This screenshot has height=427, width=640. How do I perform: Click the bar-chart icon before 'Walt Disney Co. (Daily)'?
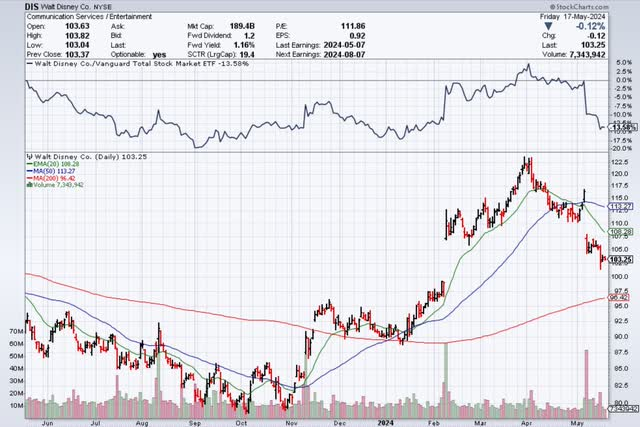click(29, 157)
